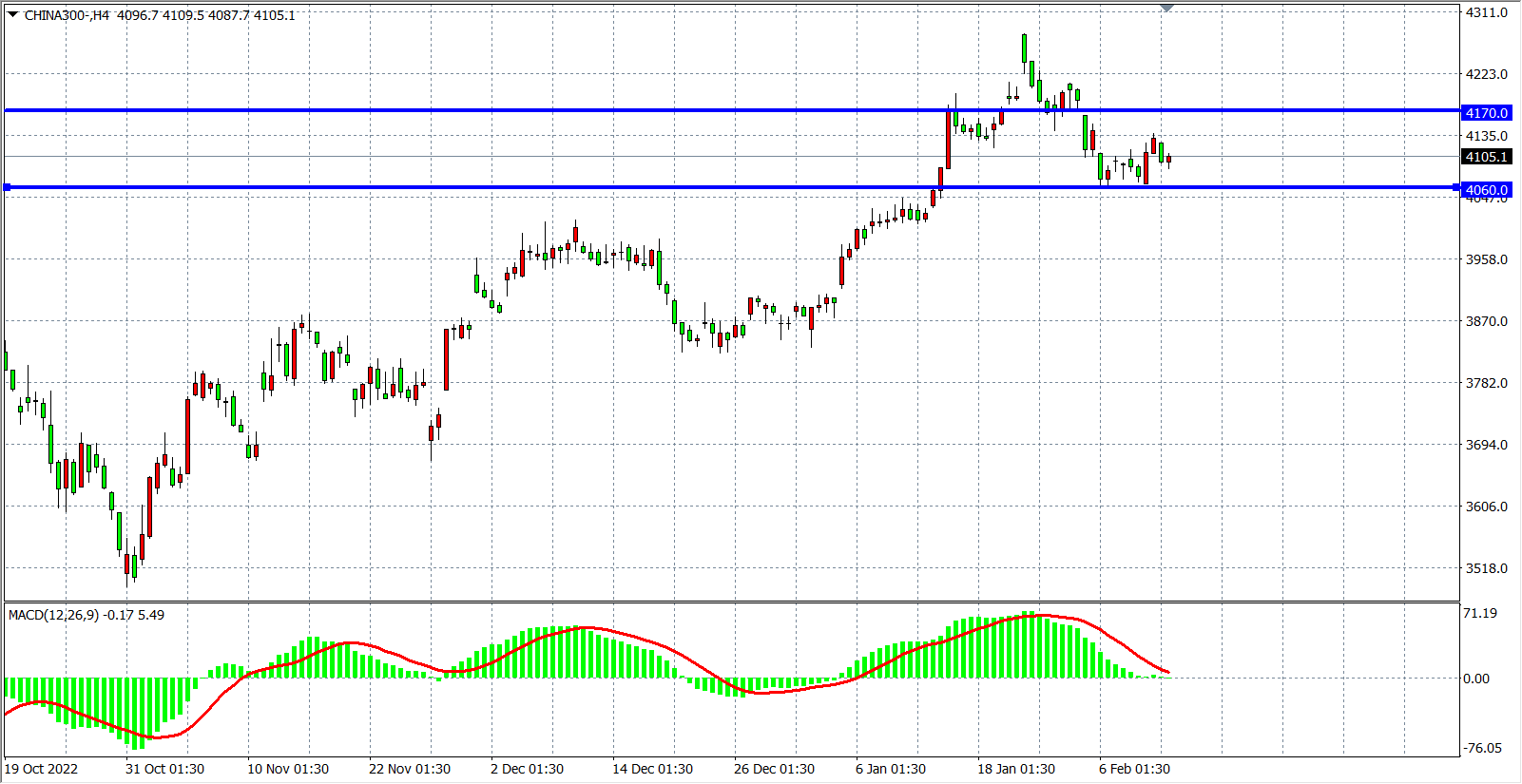
Task: Click the left anchor square of 4060 line
Action: tap(8, 187)
